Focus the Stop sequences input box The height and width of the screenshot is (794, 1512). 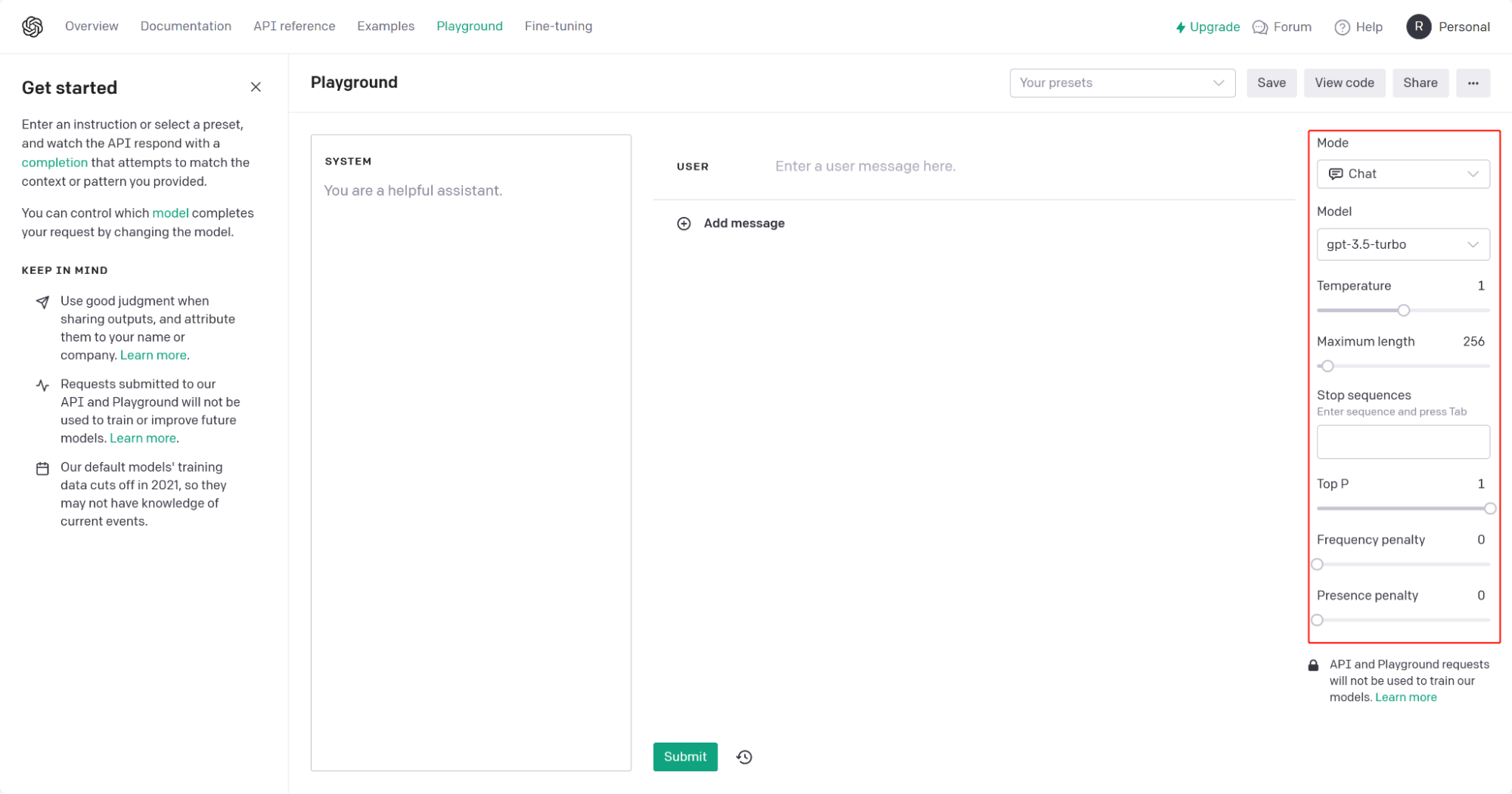point(1403,442)
